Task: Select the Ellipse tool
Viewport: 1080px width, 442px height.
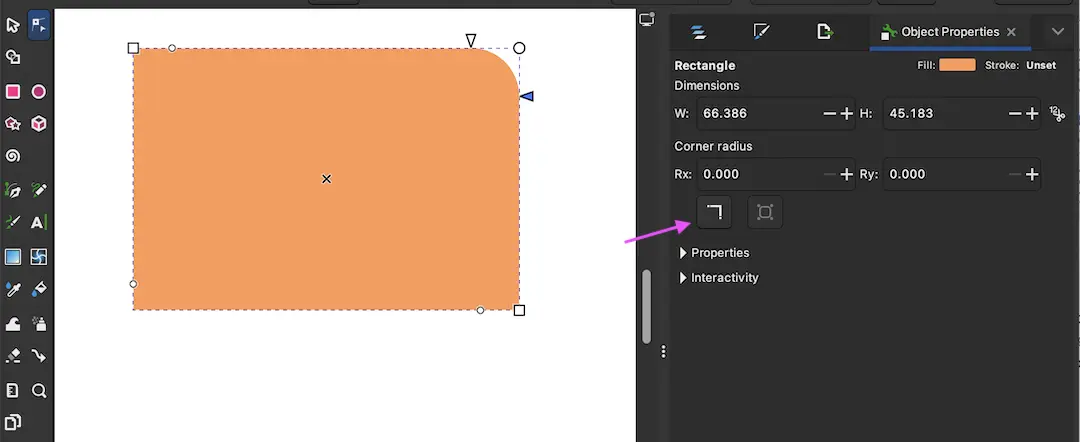Action: tap(39, 92)
